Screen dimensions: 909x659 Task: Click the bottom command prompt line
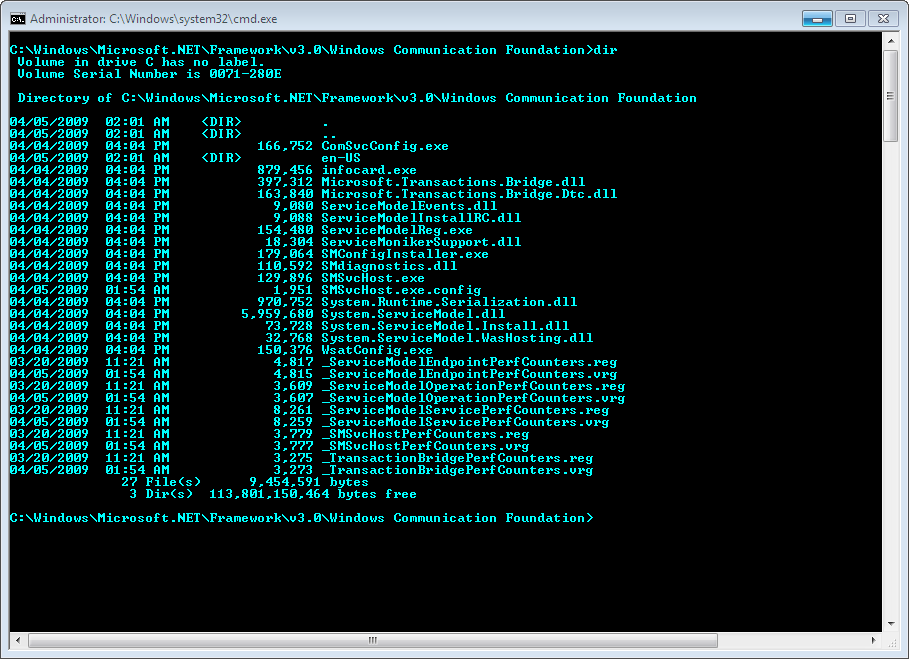301,518
